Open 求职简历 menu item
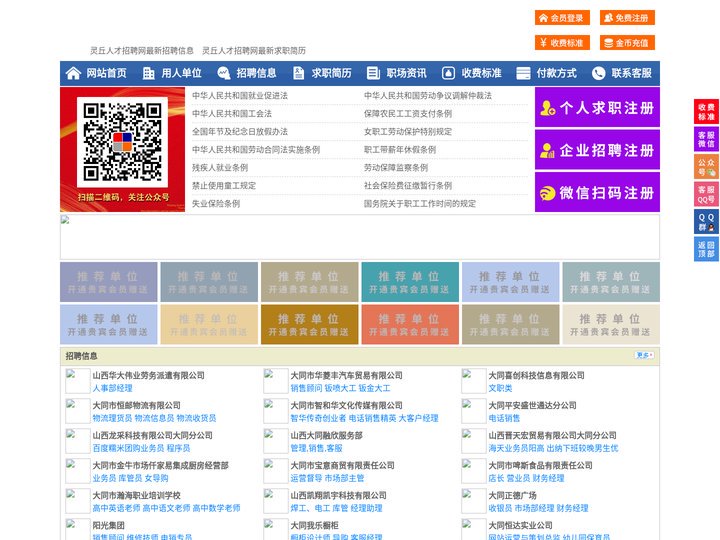Screen dimensions: 720x540 332,73
